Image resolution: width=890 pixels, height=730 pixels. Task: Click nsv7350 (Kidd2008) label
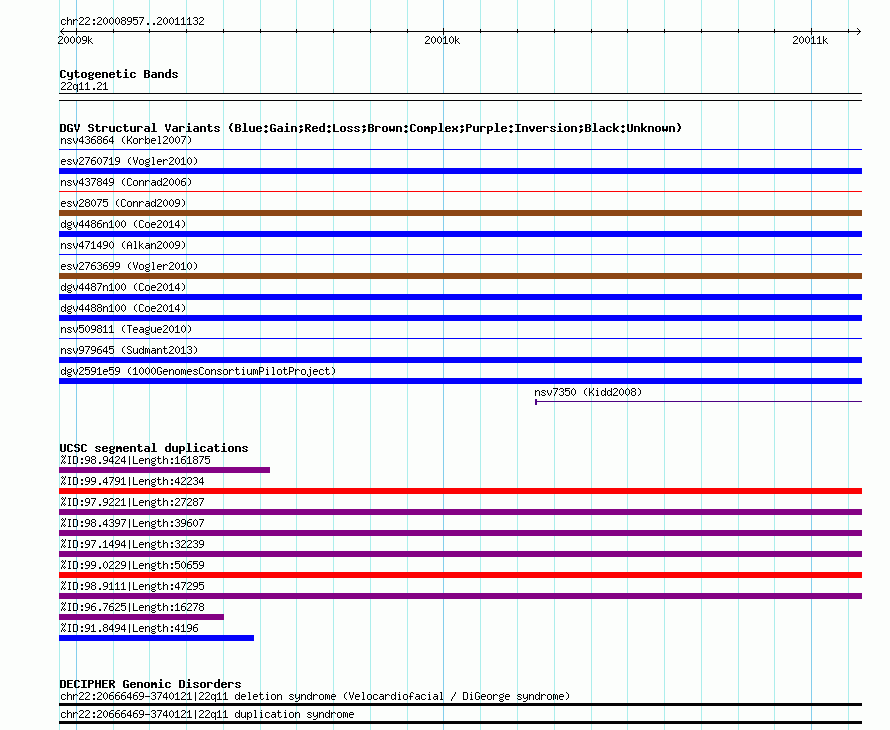click(x=588, y=392)
